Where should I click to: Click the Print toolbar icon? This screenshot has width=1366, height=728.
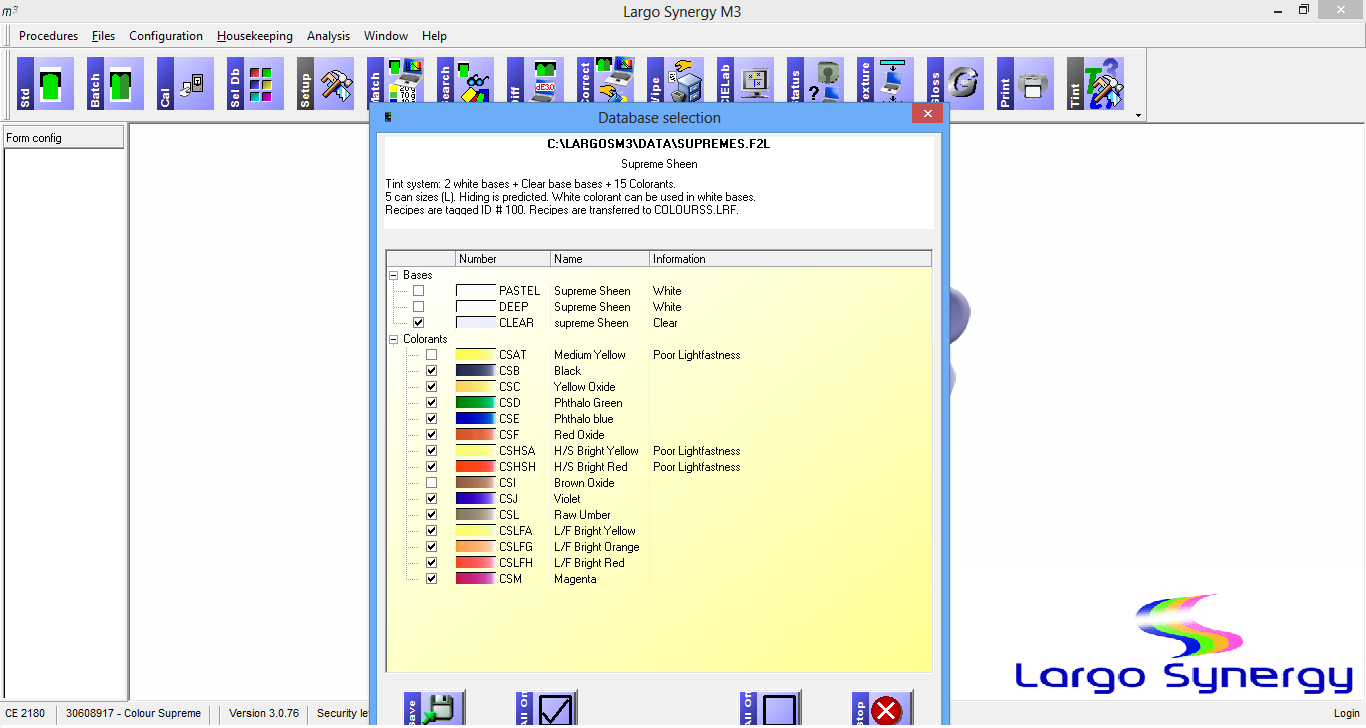pos(1019,84)
